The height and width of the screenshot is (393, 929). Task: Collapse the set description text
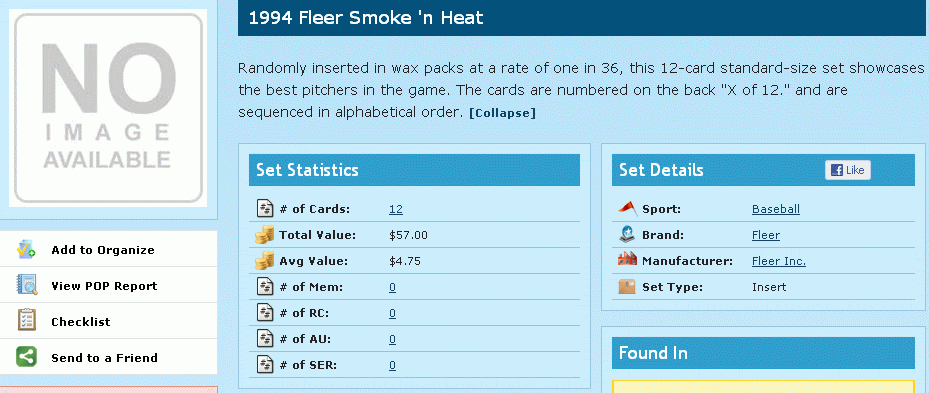[502, 113]
